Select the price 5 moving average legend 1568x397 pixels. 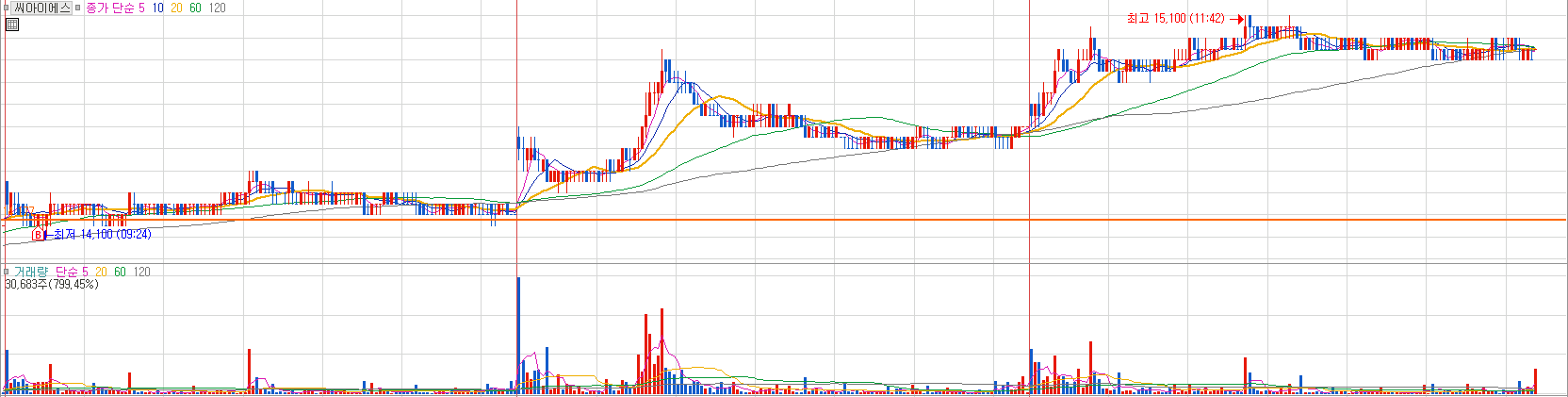pos(141,8)
